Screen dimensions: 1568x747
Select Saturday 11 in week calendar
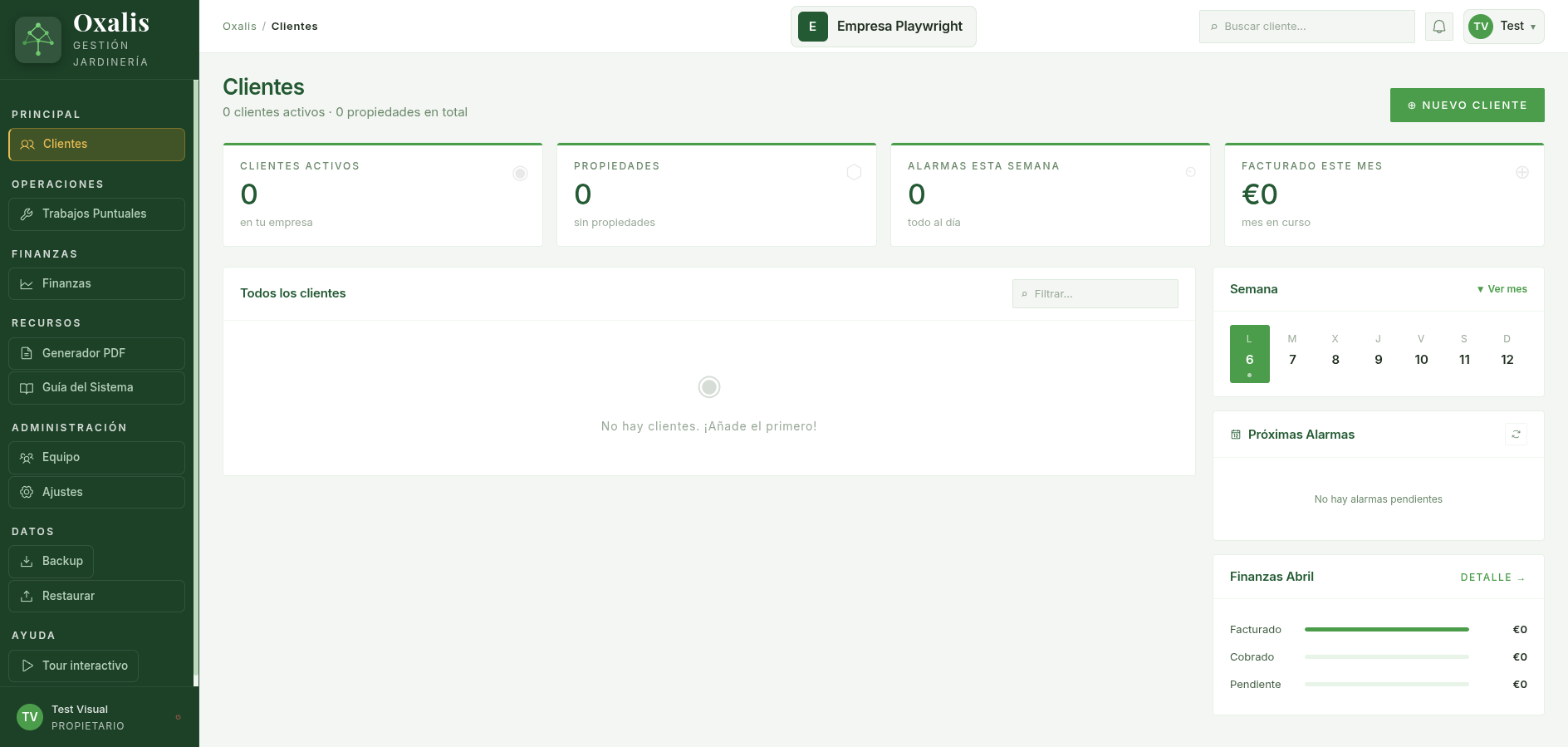click(1464, 354)
